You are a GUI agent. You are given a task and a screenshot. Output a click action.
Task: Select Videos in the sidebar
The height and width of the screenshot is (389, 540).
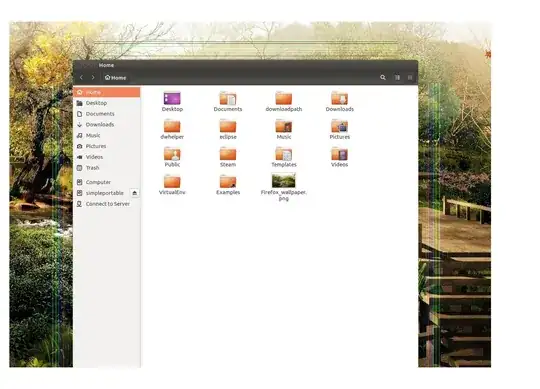[107, 157]
